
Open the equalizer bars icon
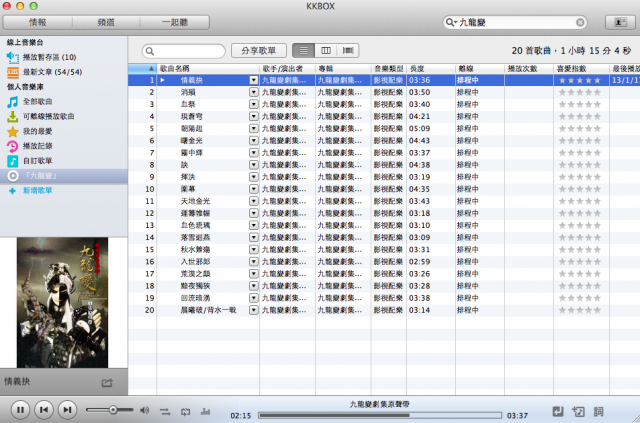click(205, 412)
